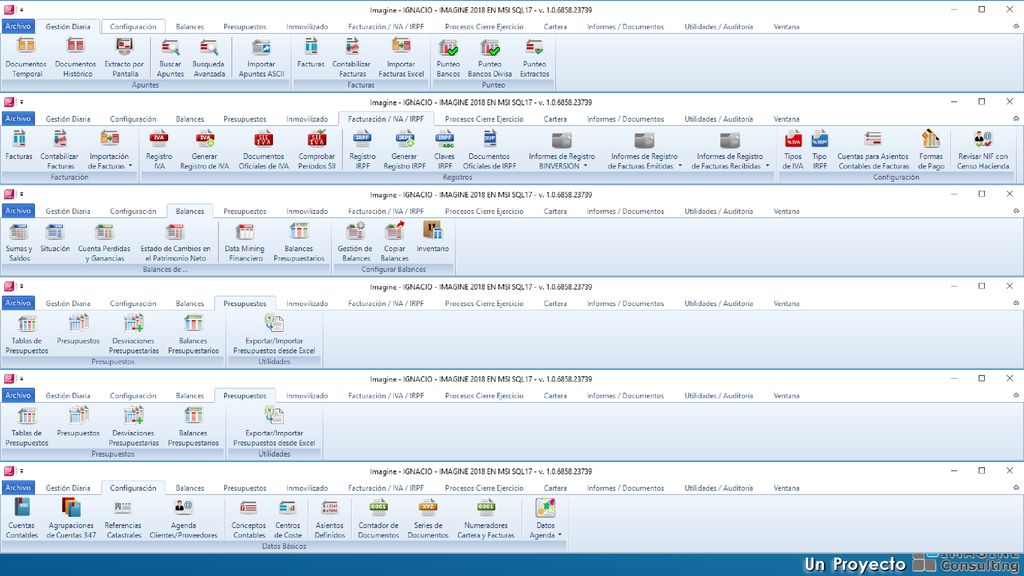1024x576 pixels.
Task: Open Claves IRPF
Action: [444, 150]
